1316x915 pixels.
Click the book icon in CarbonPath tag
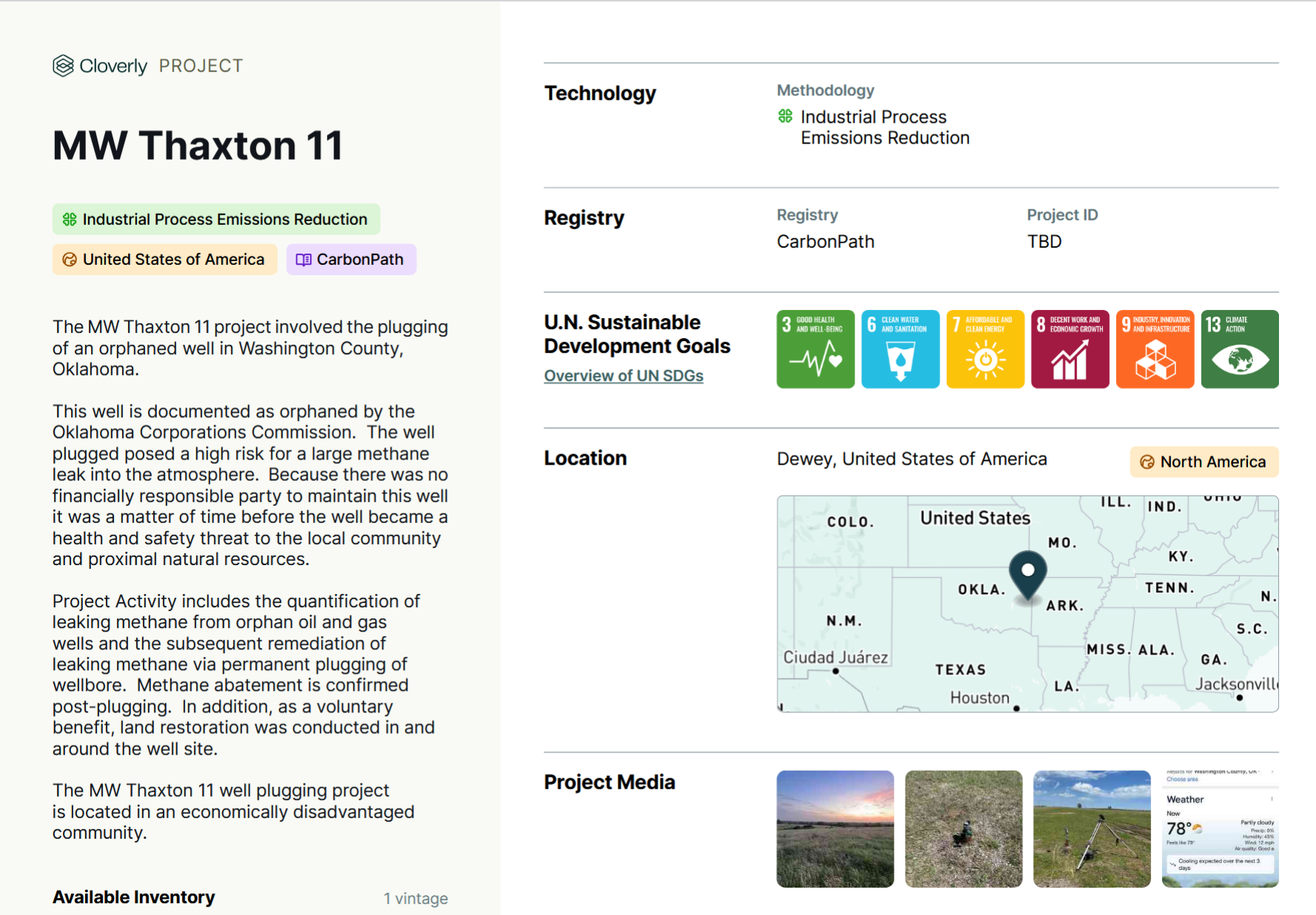[x=303, y=260]
